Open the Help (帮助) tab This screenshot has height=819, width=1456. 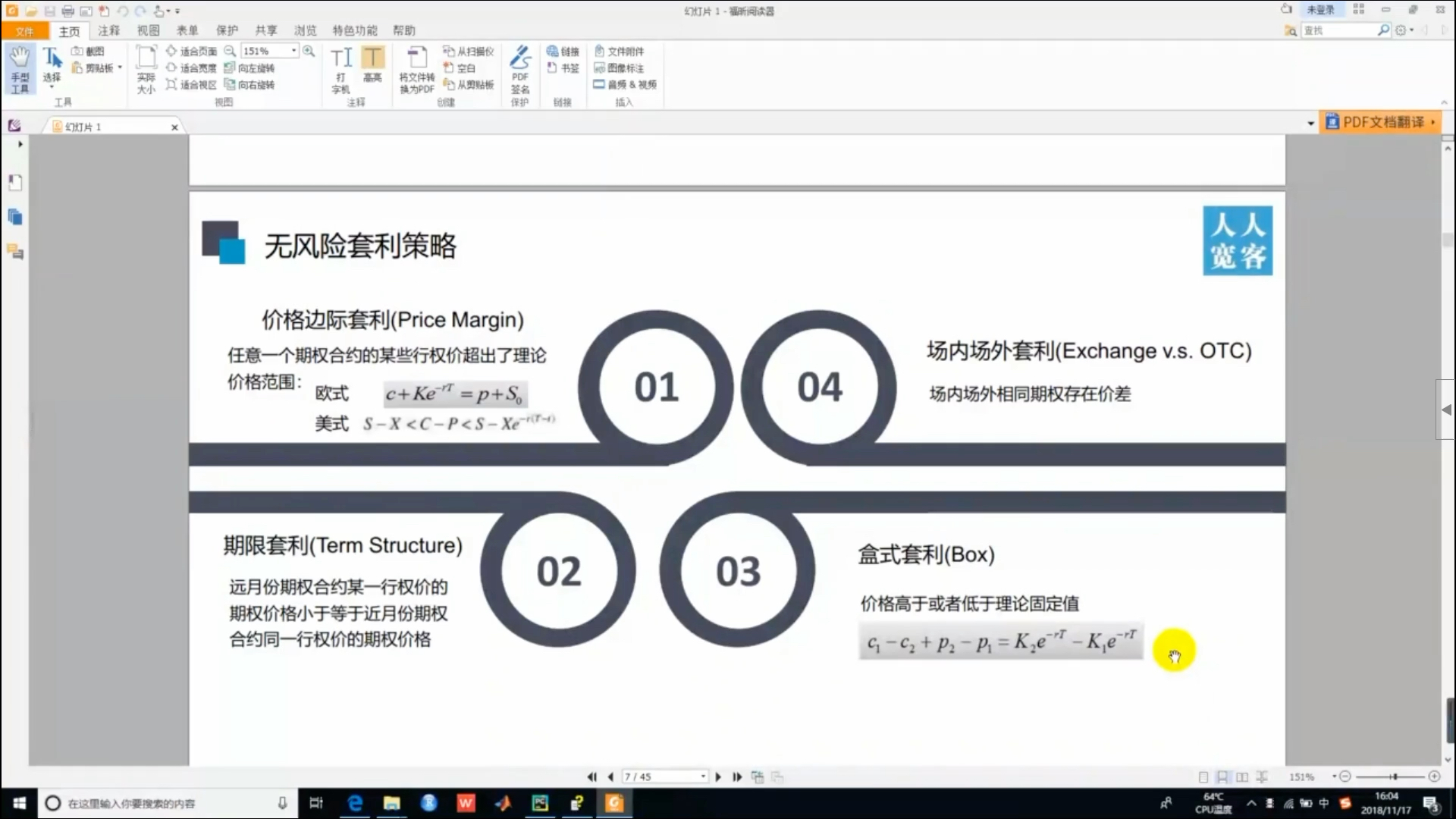(x=403, y=30)
